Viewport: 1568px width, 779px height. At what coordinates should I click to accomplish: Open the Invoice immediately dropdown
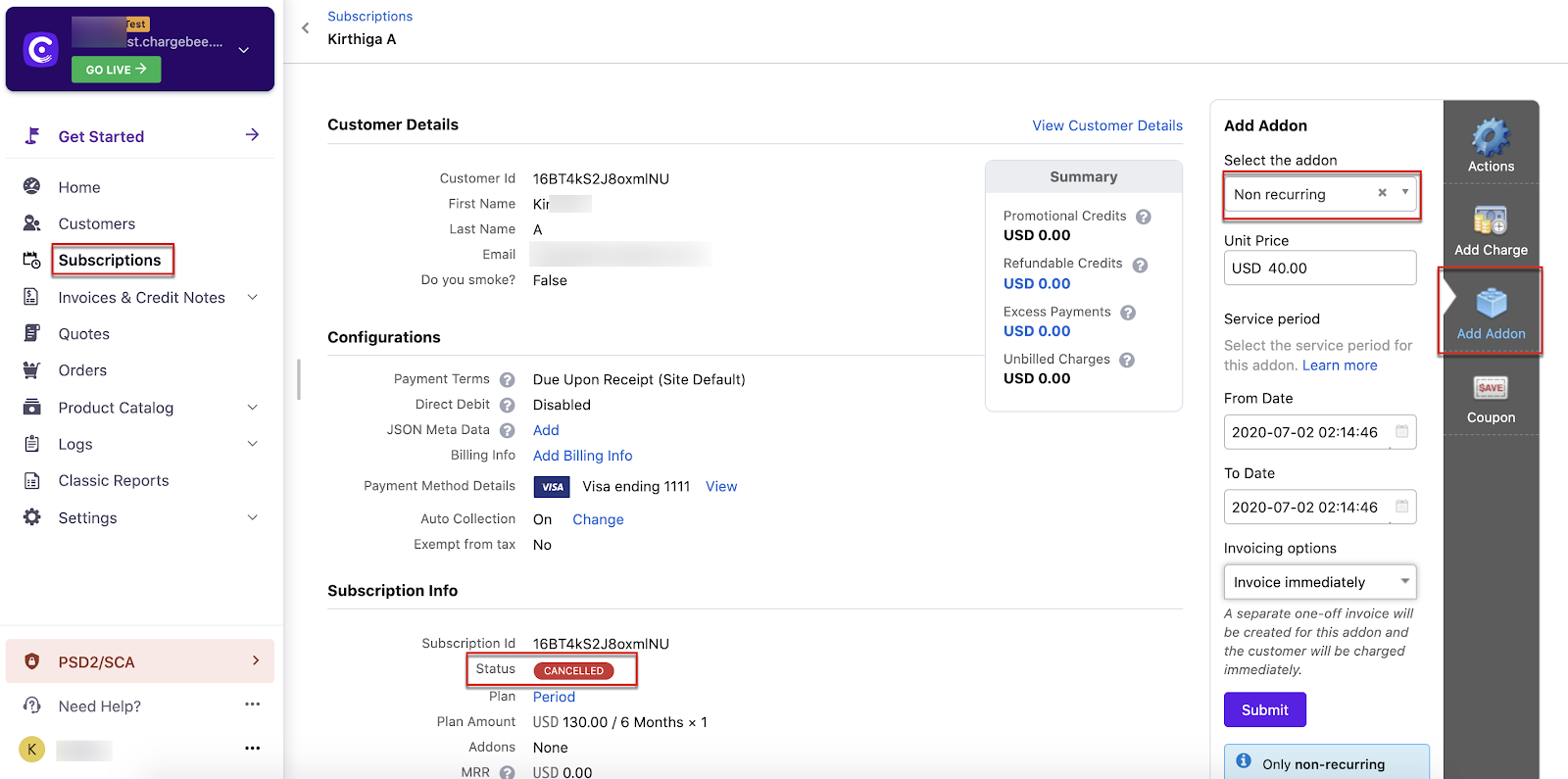click(1319, 582)
